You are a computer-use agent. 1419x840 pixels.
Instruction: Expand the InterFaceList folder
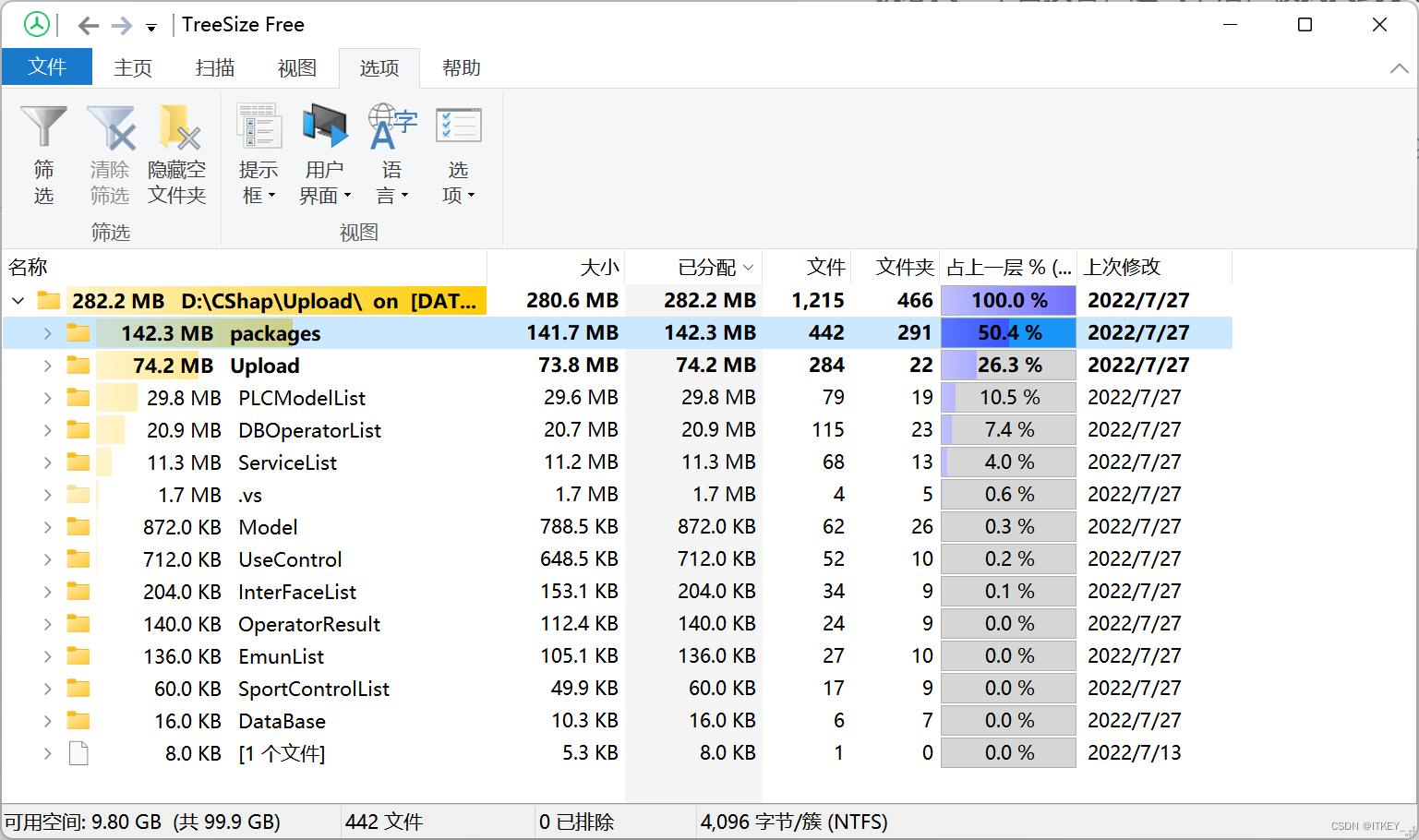47,592
